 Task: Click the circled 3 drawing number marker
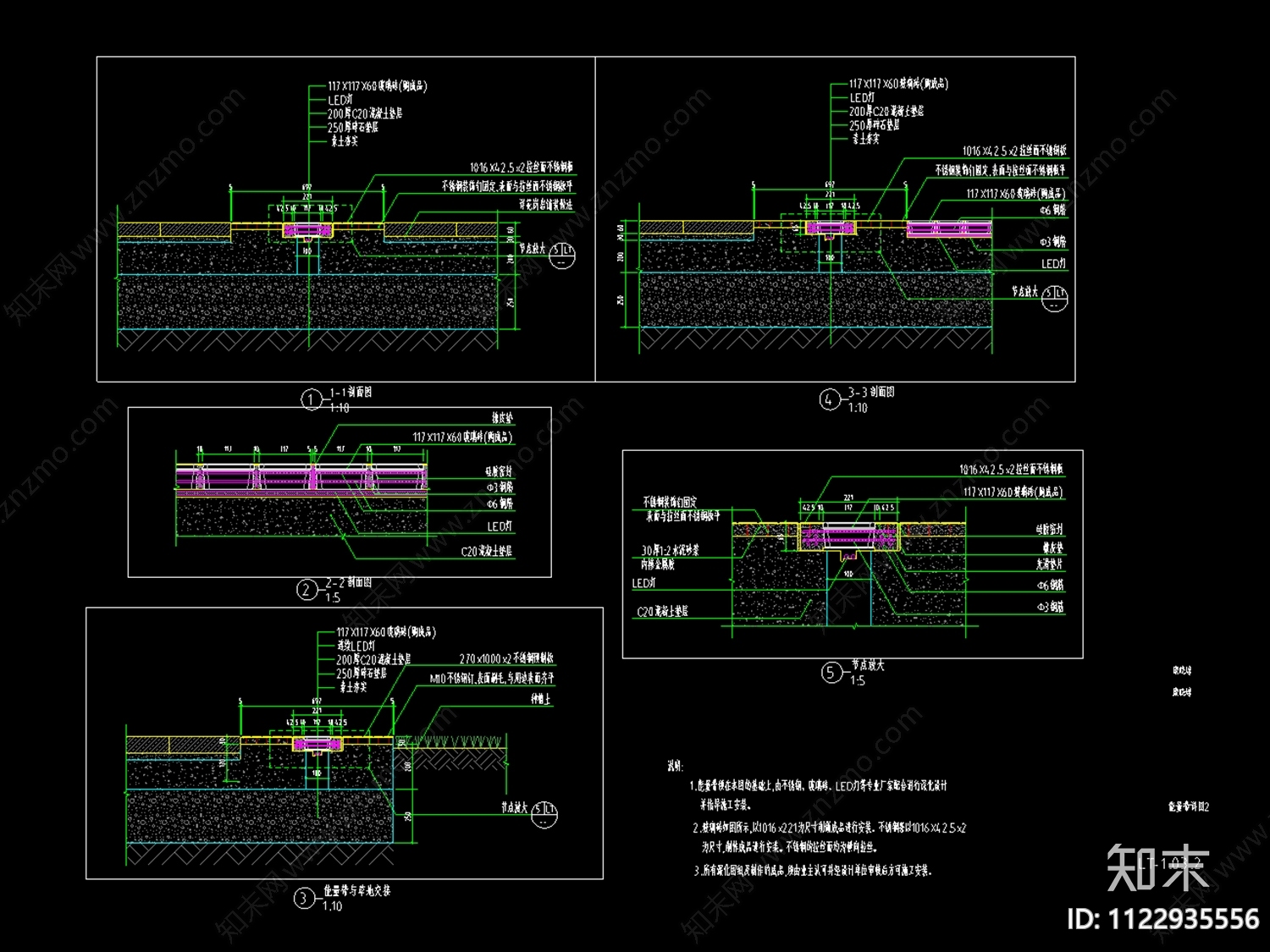pyautogui.click(x=304, y=899)
